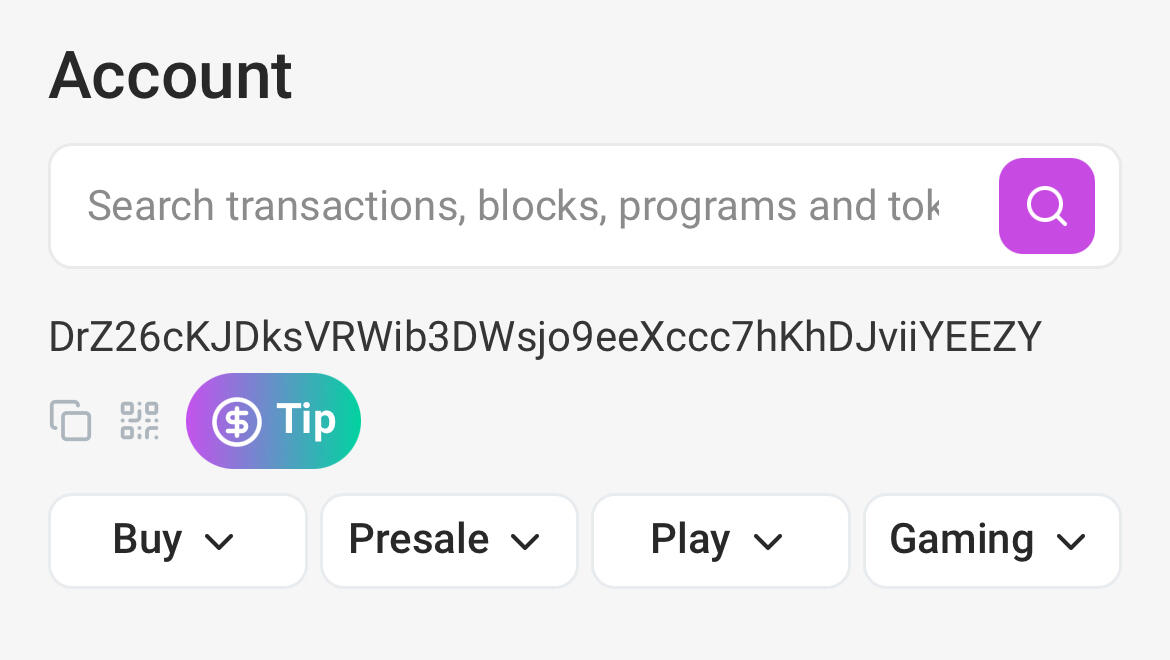Viewport: 1170px width, 660px height.
Task: Click the magnifying glass search icon
Action: point(1046,206)
